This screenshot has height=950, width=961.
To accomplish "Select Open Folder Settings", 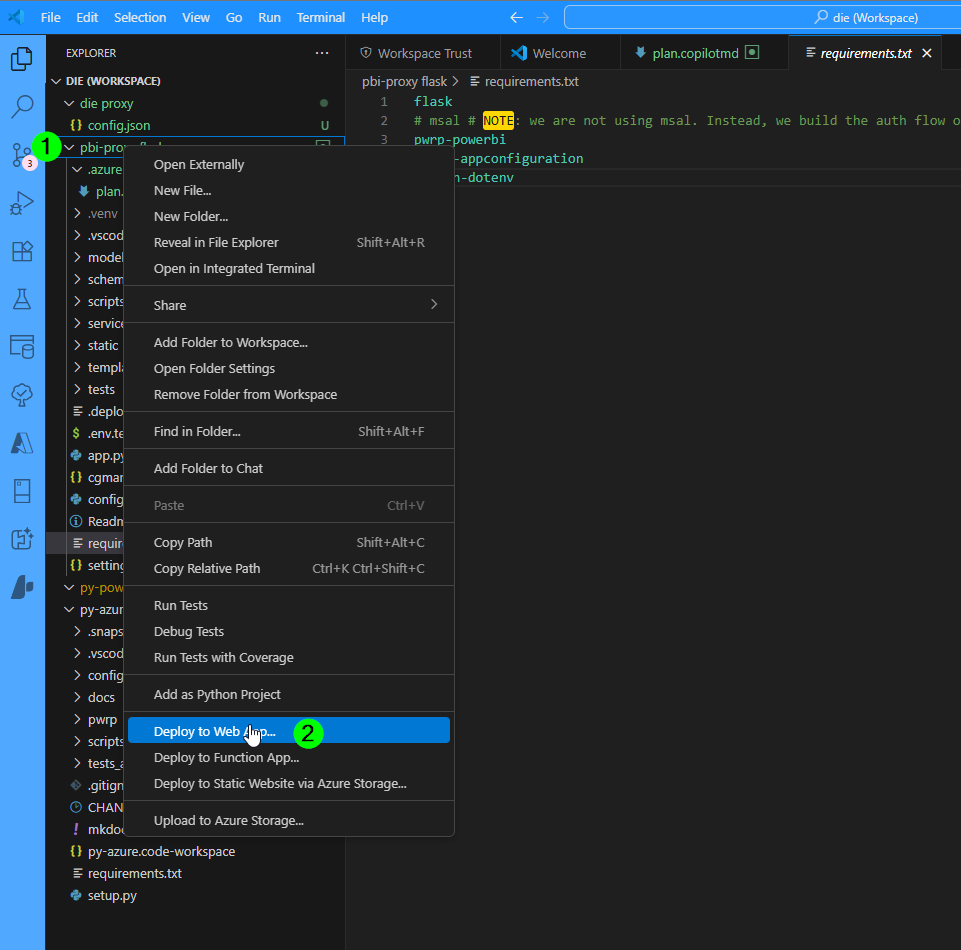I will coord(289,368).
